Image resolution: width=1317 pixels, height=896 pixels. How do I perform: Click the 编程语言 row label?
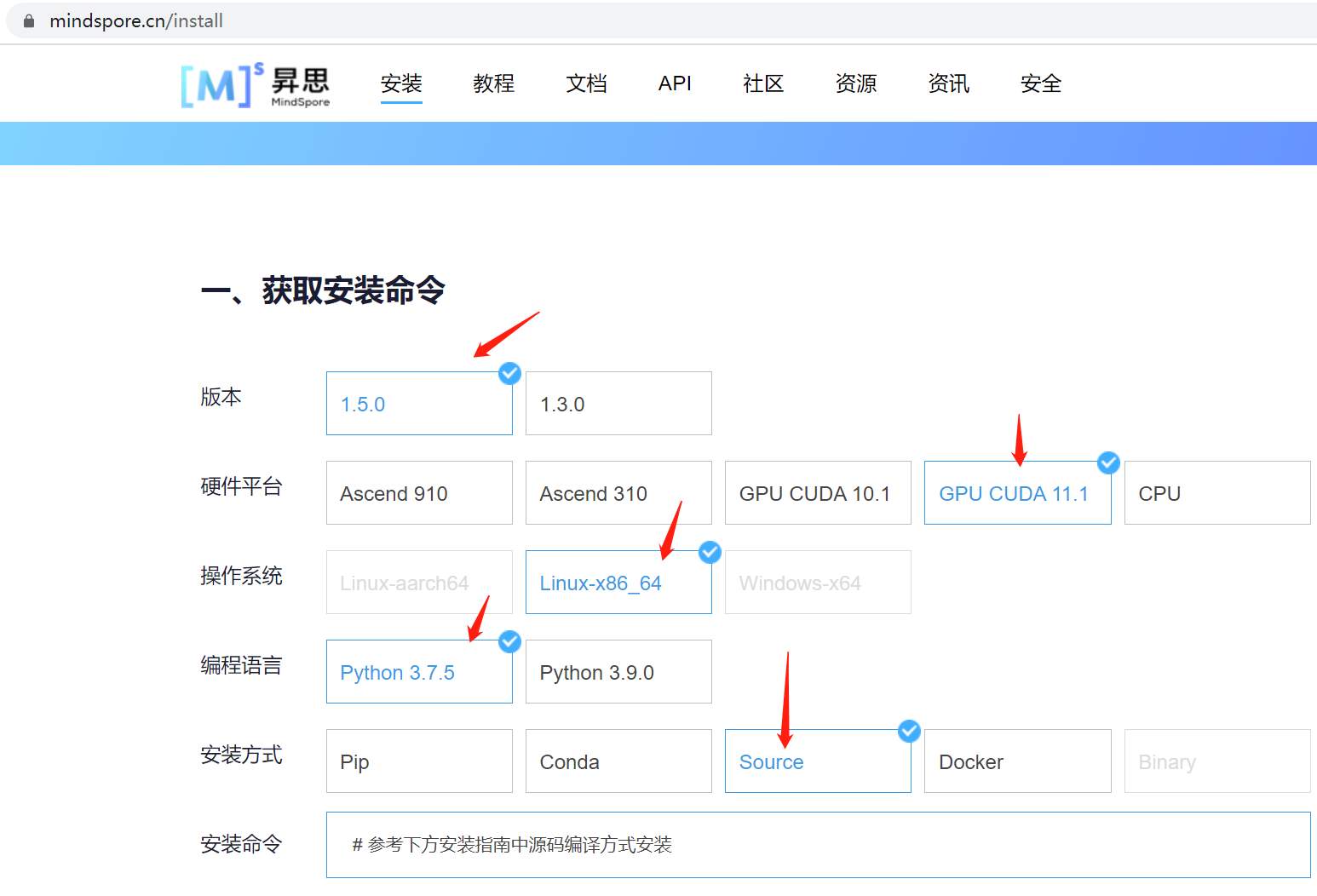click(241, 665)
